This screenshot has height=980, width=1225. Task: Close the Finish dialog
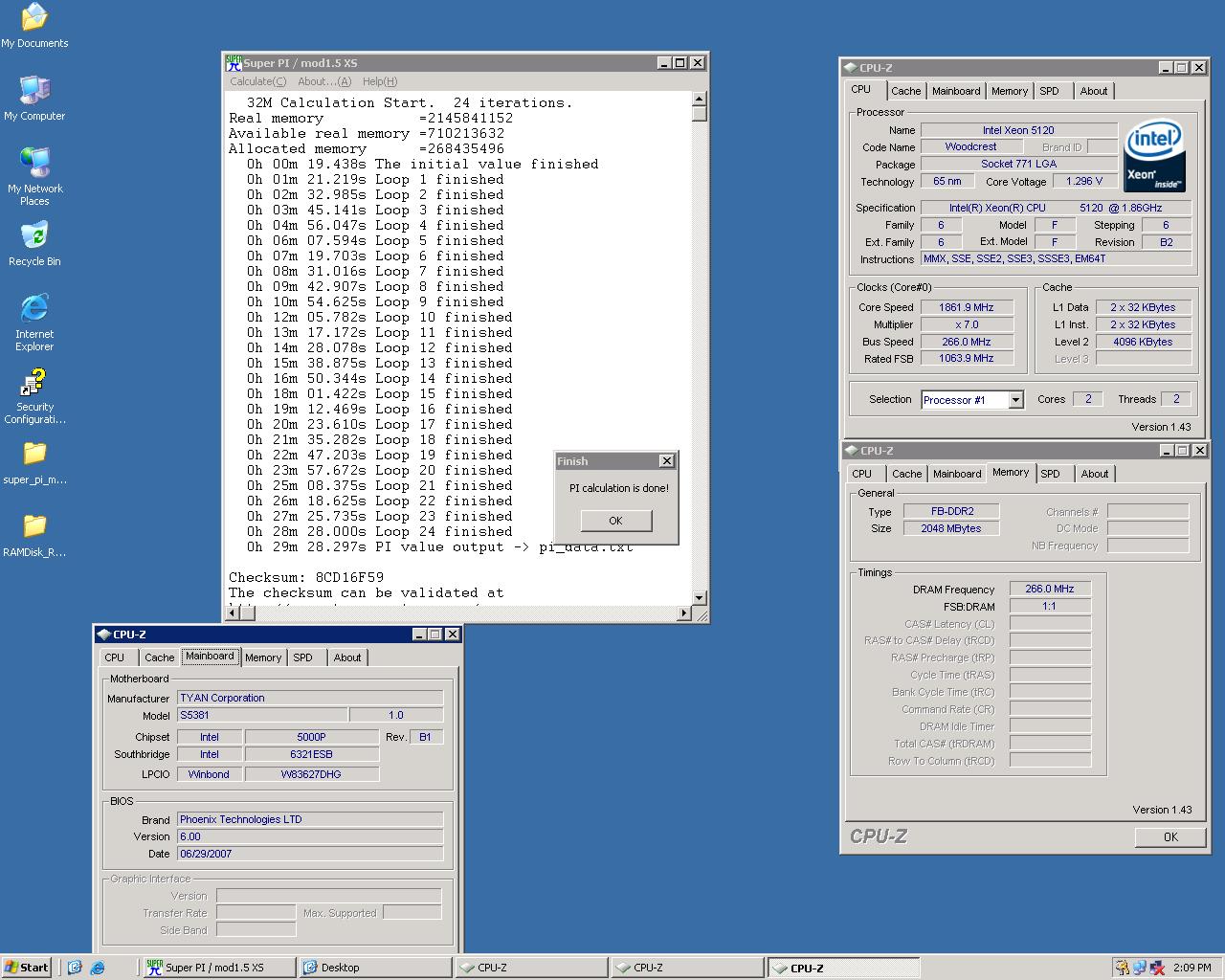667,461
